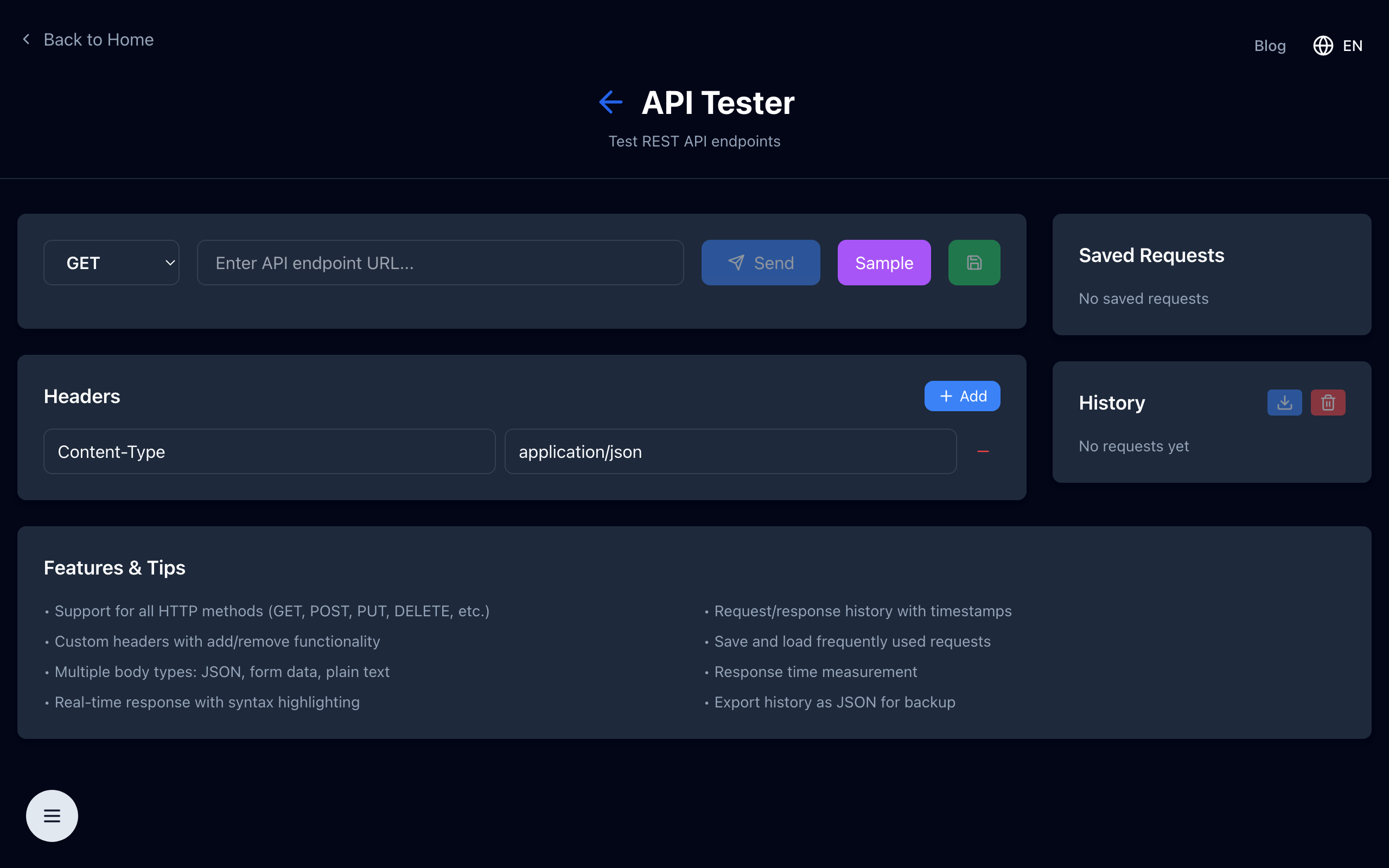Click the blue back arrow beside API Tester

(x=610, y=103)
